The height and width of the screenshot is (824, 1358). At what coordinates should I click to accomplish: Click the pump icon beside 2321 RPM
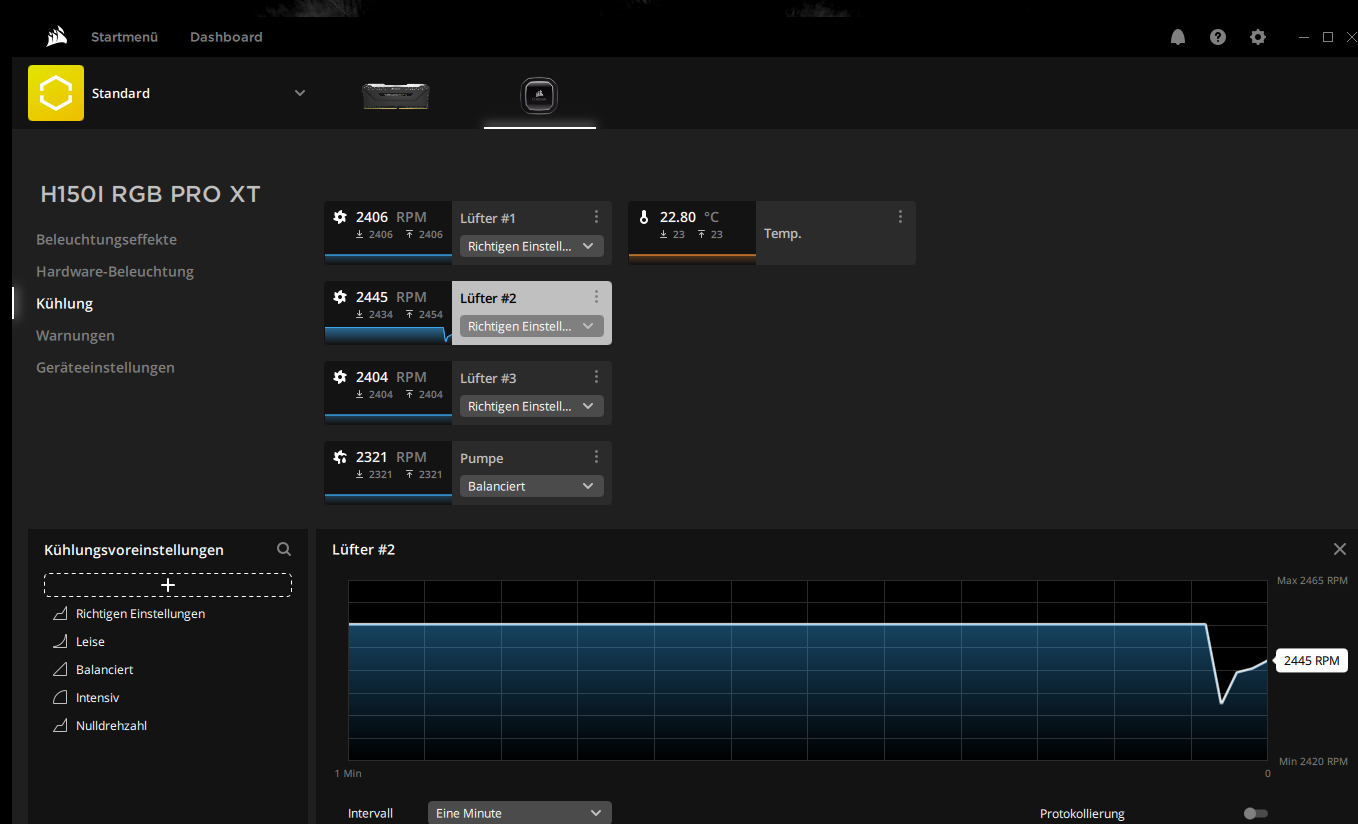coord(340,457)
